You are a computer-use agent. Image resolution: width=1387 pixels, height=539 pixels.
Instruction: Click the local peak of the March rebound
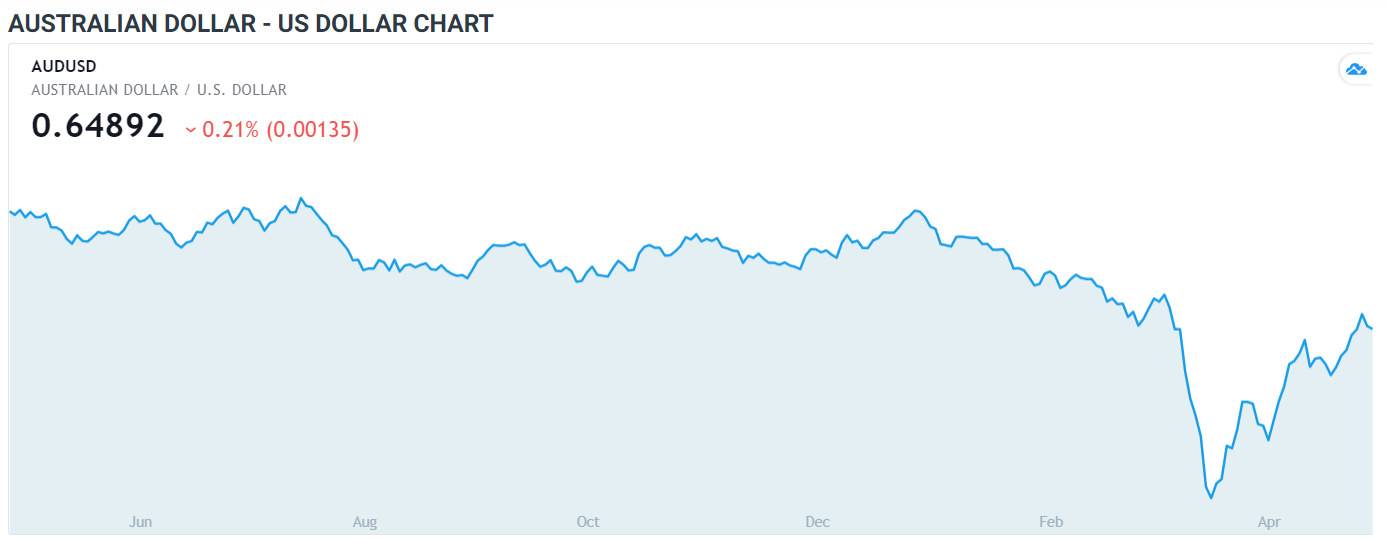click(1245, 402)
